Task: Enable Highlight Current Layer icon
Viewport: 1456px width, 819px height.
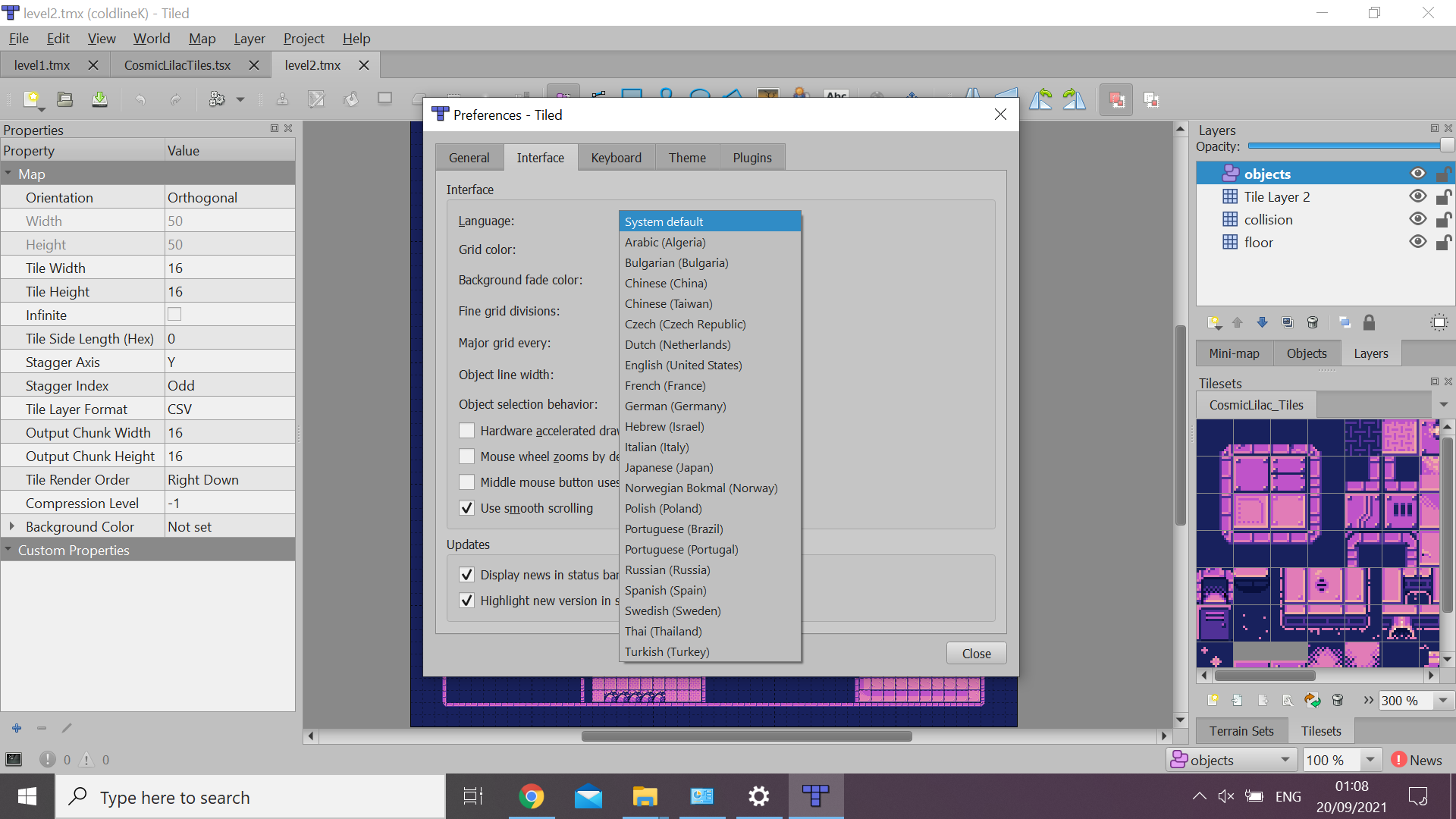Action: click(x=1439, y=322)
